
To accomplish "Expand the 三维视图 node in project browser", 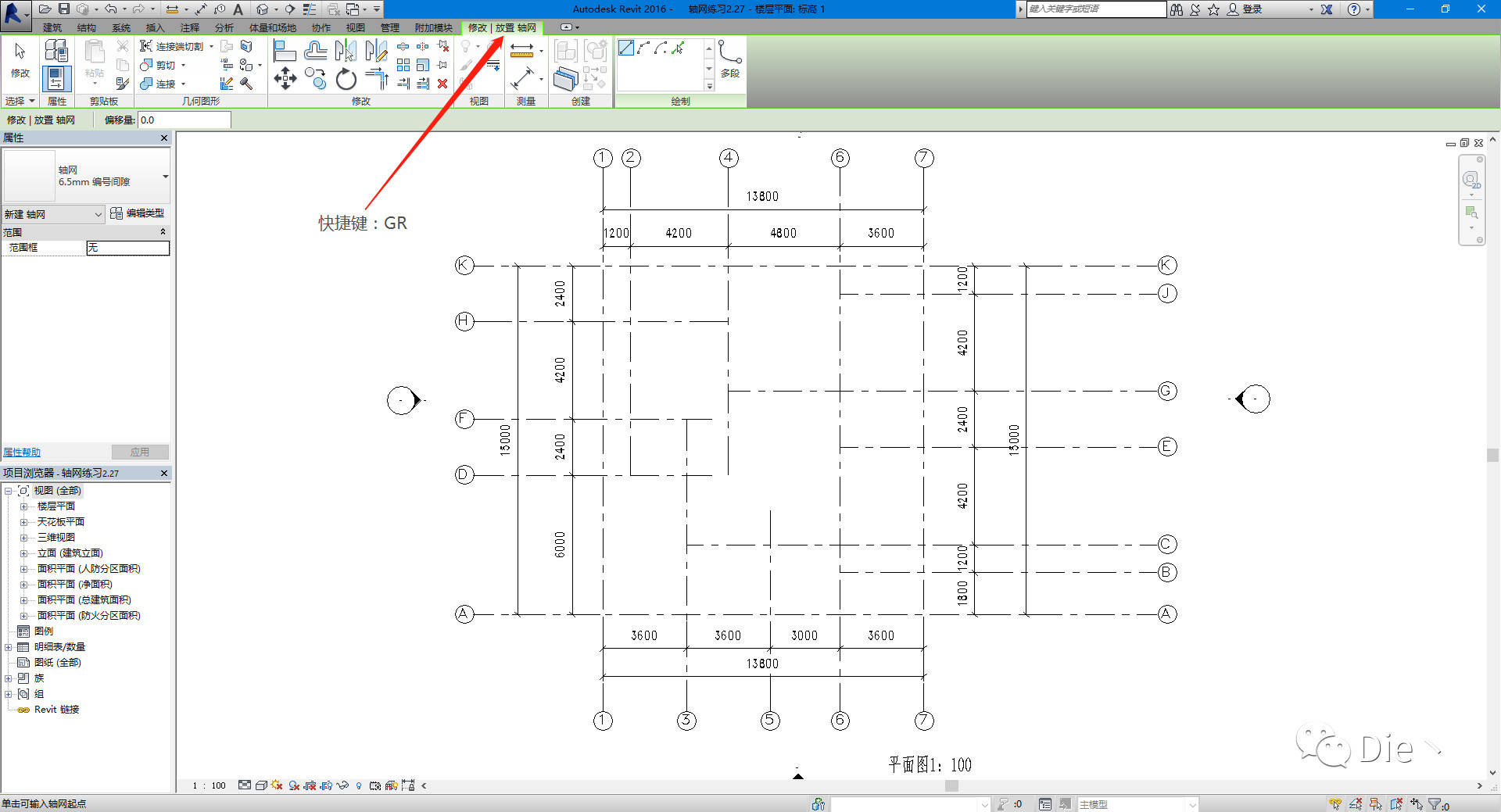I will point(24,537).
